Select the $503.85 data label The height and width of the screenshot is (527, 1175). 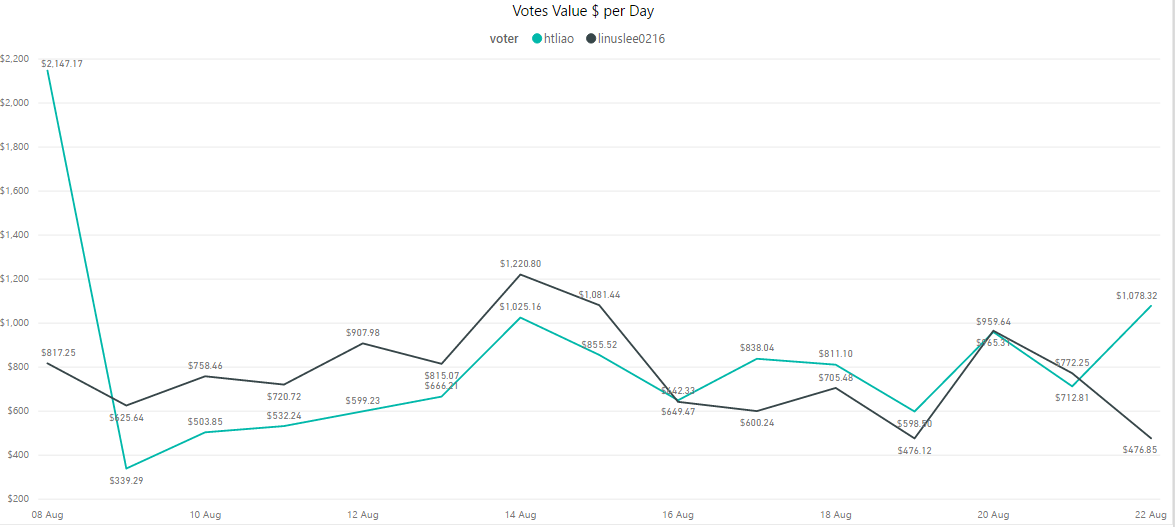click(207, 421)
